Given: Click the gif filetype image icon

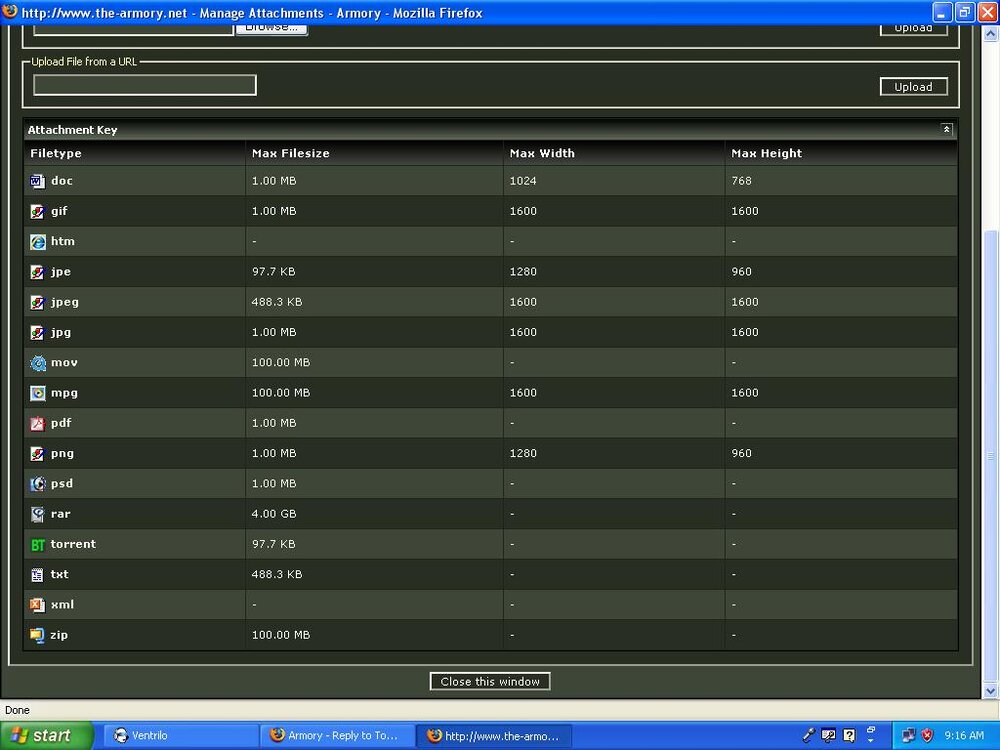Looking at the screenshot, I should (x=38, y=212).
